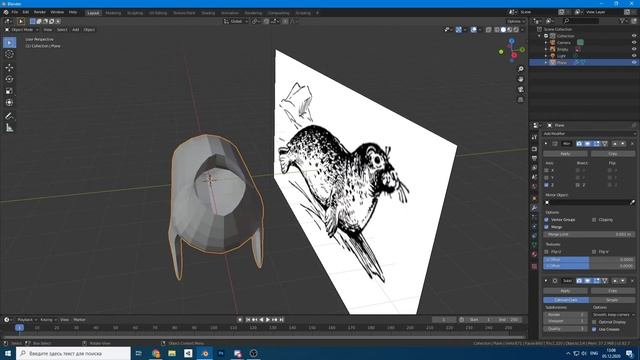The height and width of the screenshot is (360, 640).
Task: Click the pan view hand icon
Action: tap(520, 79)
